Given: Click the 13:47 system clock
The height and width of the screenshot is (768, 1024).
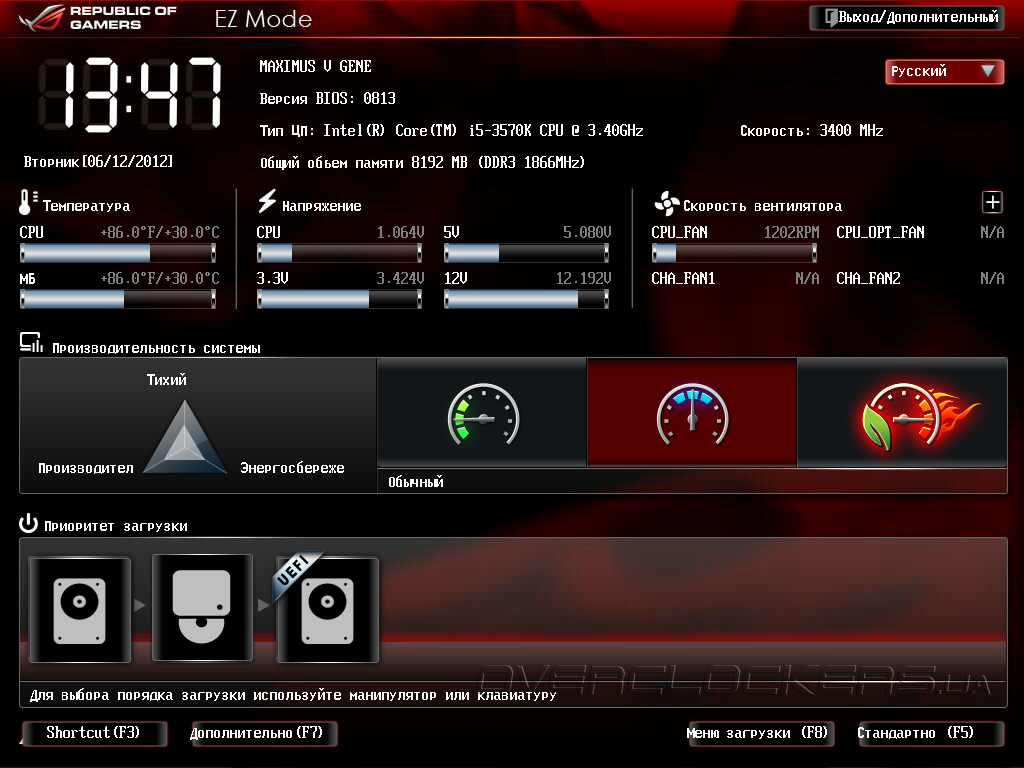Looking at the screenshot, I should (x=131, y=95).
